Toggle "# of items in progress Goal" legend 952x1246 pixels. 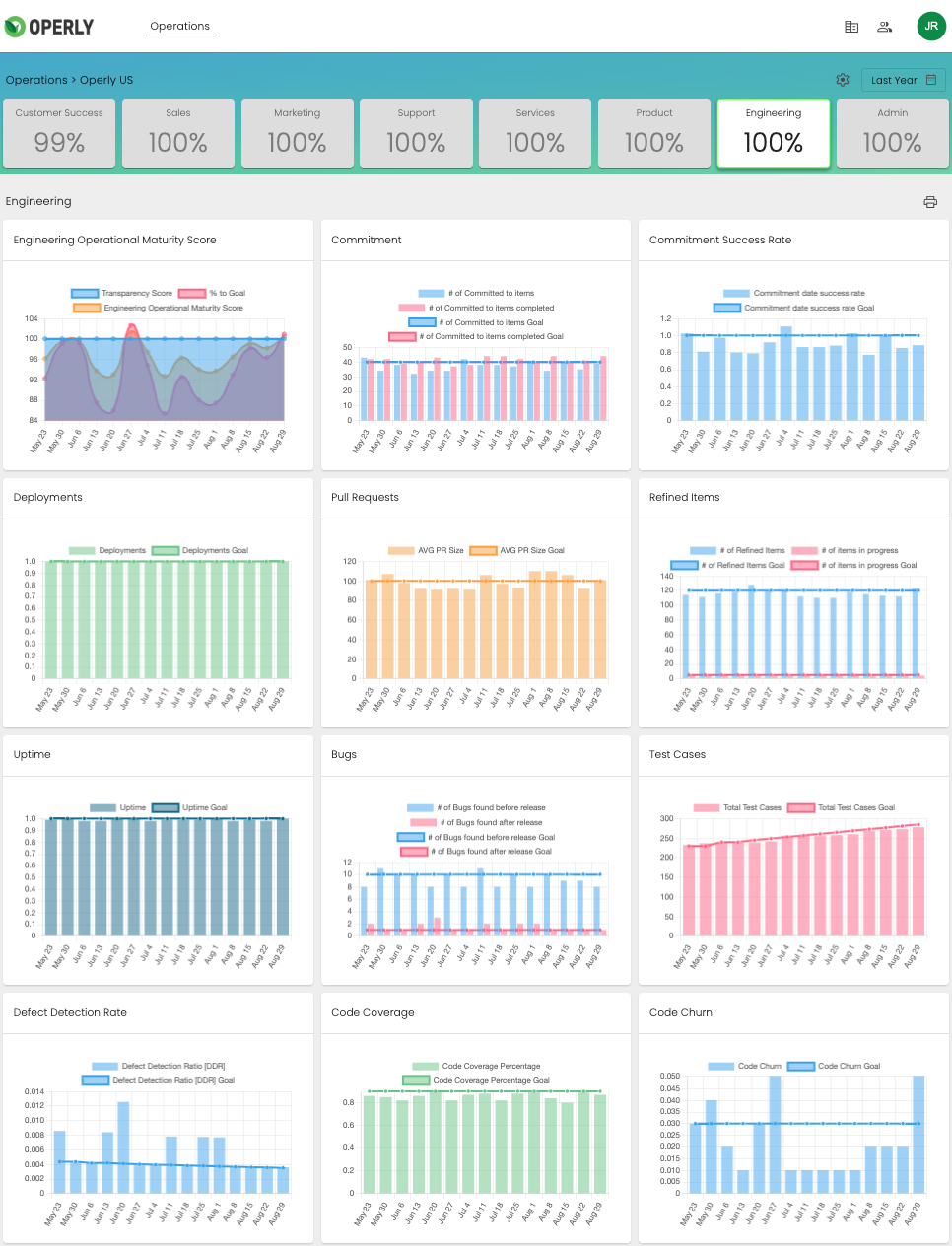click(854, 565)
